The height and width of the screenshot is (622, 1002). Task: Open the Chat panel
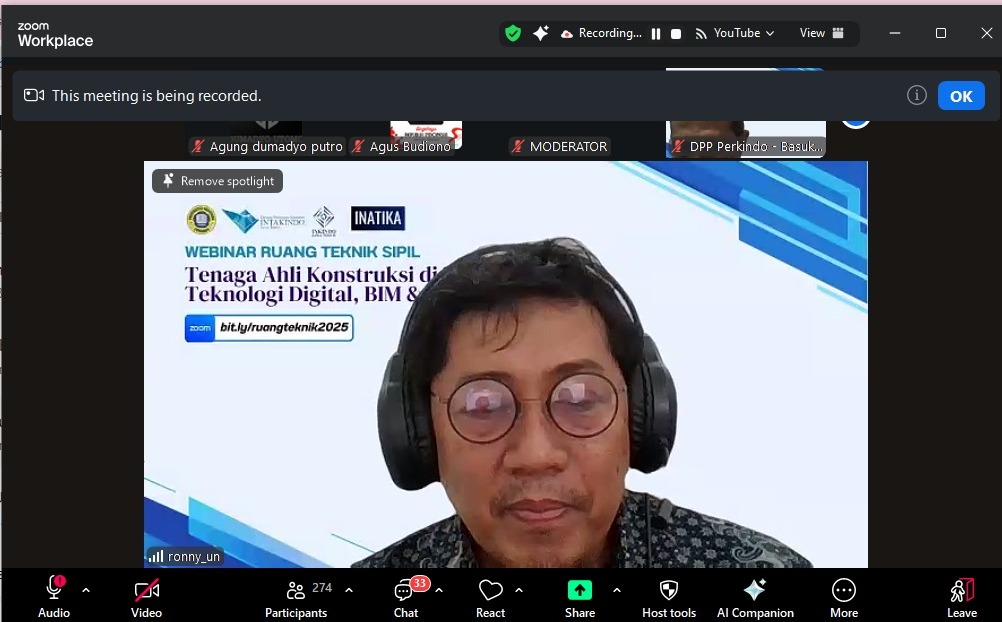pos(406,595)
